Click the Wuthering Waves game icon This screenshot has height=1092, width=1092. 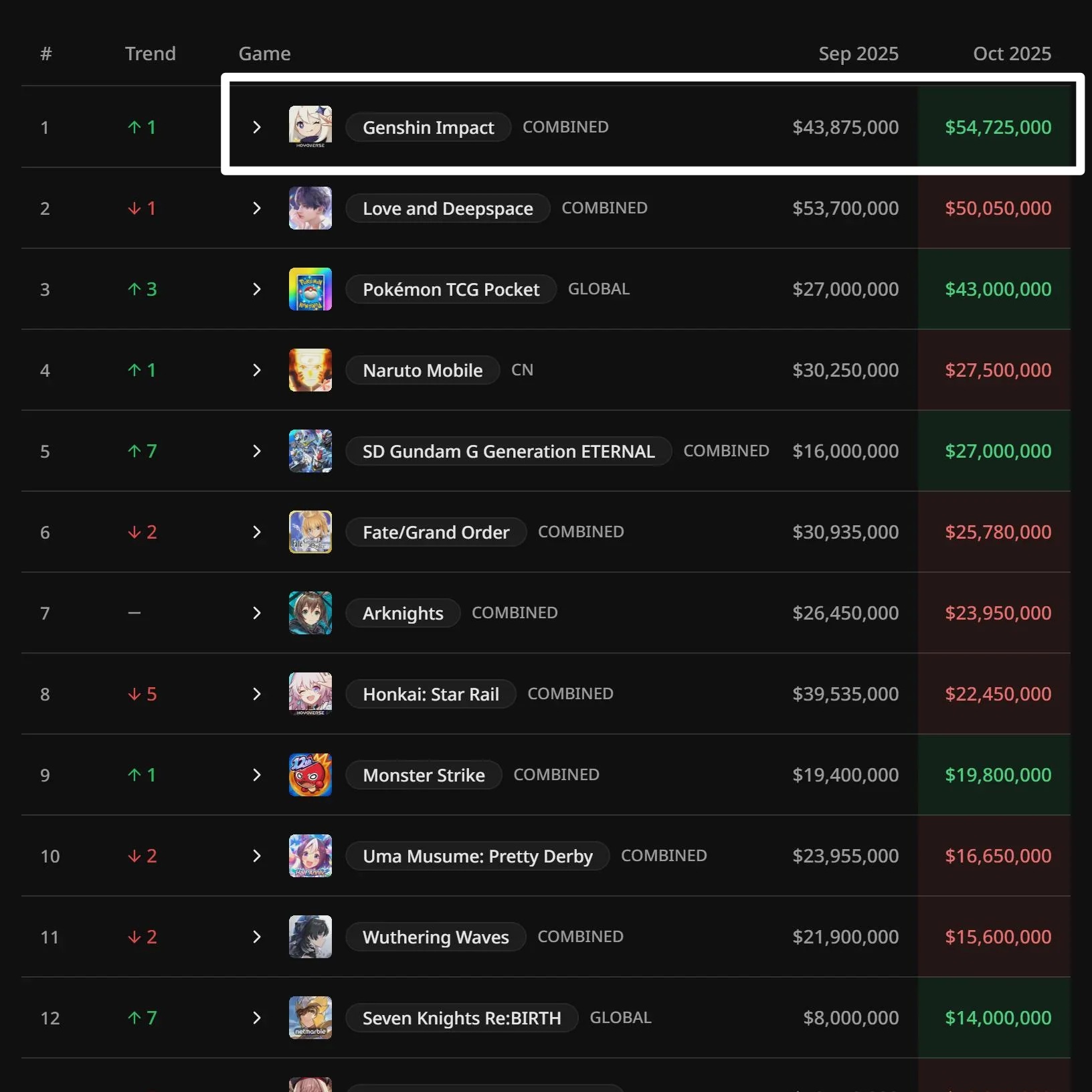[310, 937]
